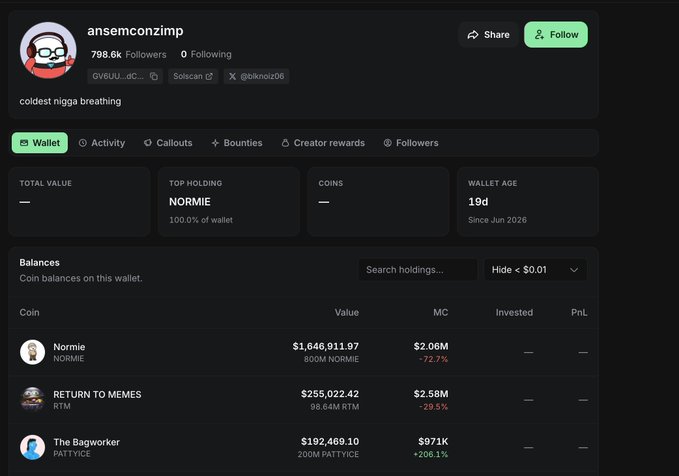Click RETURN TO MEMES market cap $2.58M
679x476 pixels.
[x=431, y=394]
